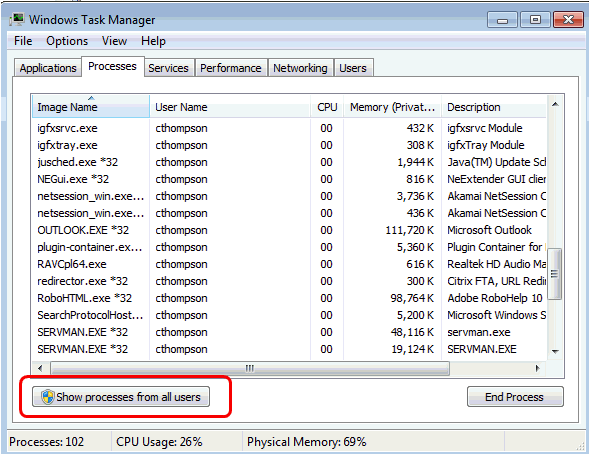The height and width of the screenshot is (454, 589).
Task: Click the Adobe RoboHelp 10 description
Action: (x=495, y=298)
